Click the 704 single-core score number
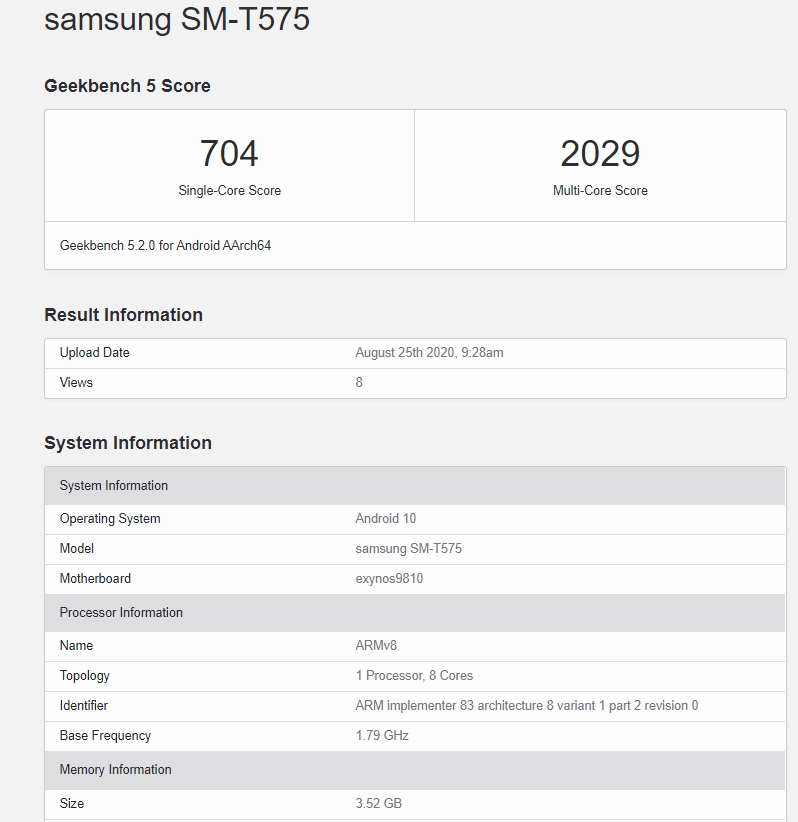The height and width of the screenshot is (822, 798). 229,154
